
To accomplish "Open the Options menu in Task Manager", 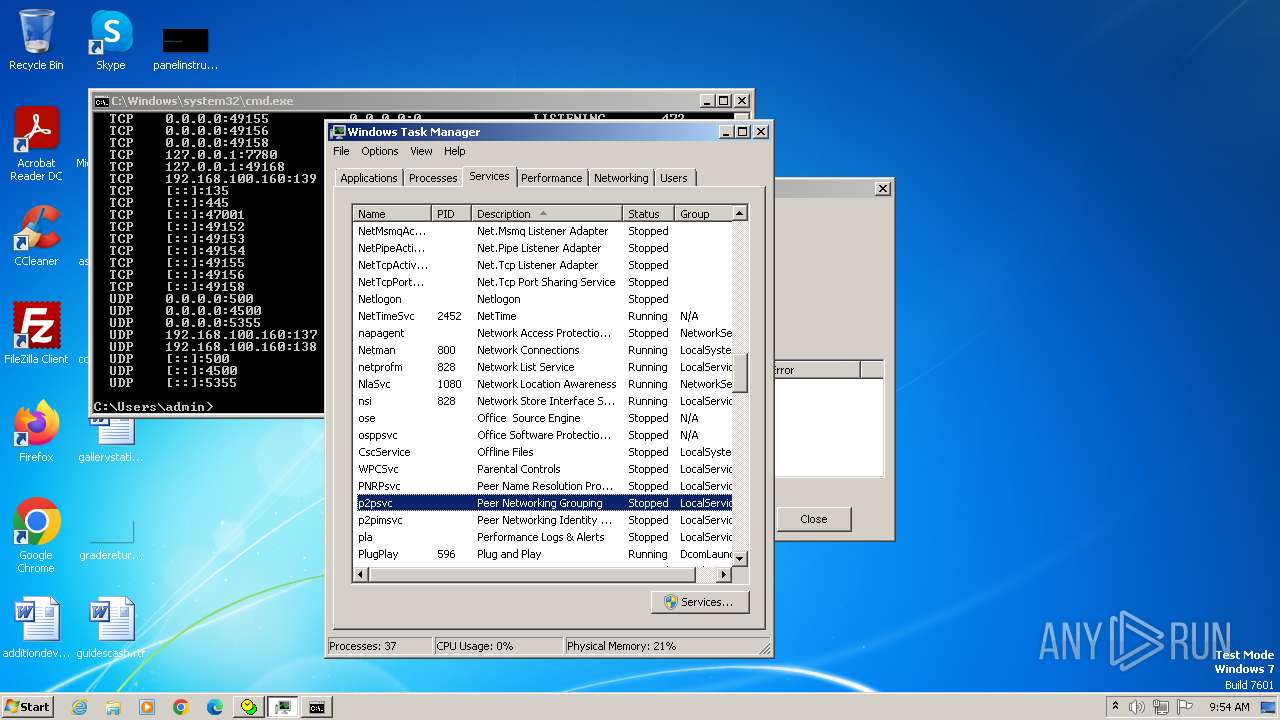I will click(x=380, y=151).
